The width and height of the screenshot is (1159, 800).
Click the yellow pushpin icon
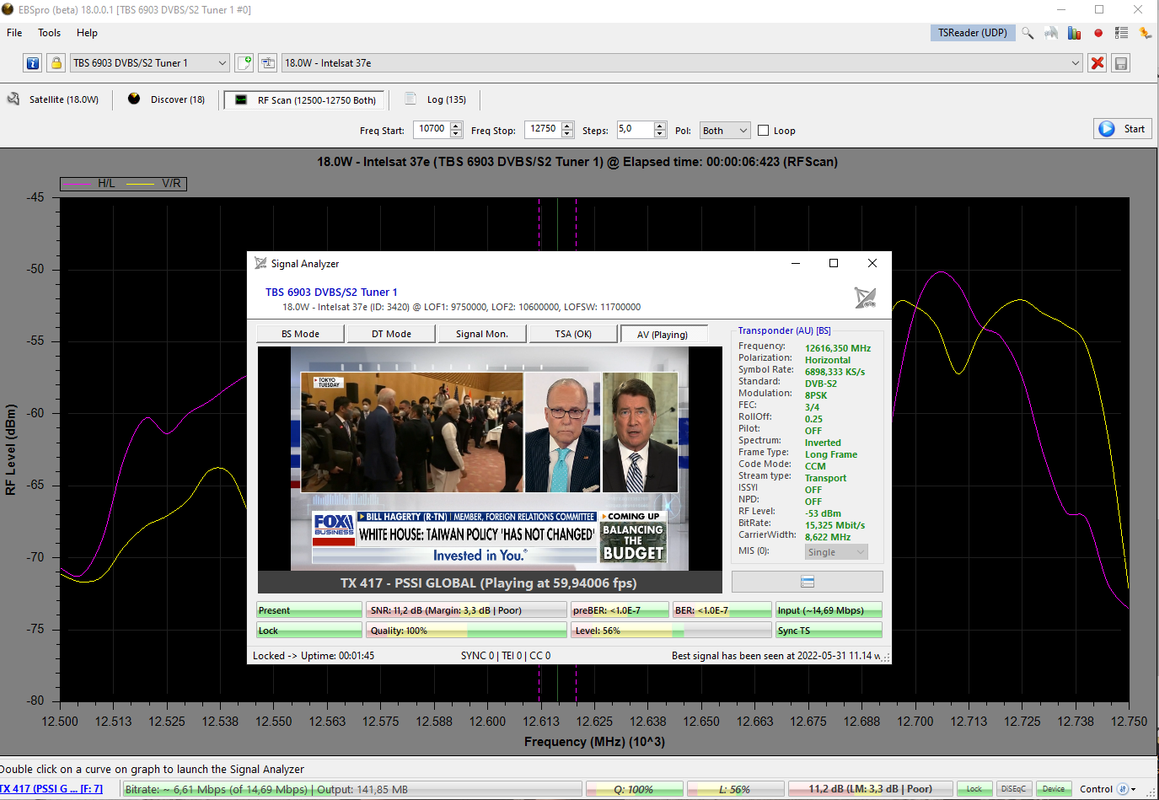[1145, 33]
